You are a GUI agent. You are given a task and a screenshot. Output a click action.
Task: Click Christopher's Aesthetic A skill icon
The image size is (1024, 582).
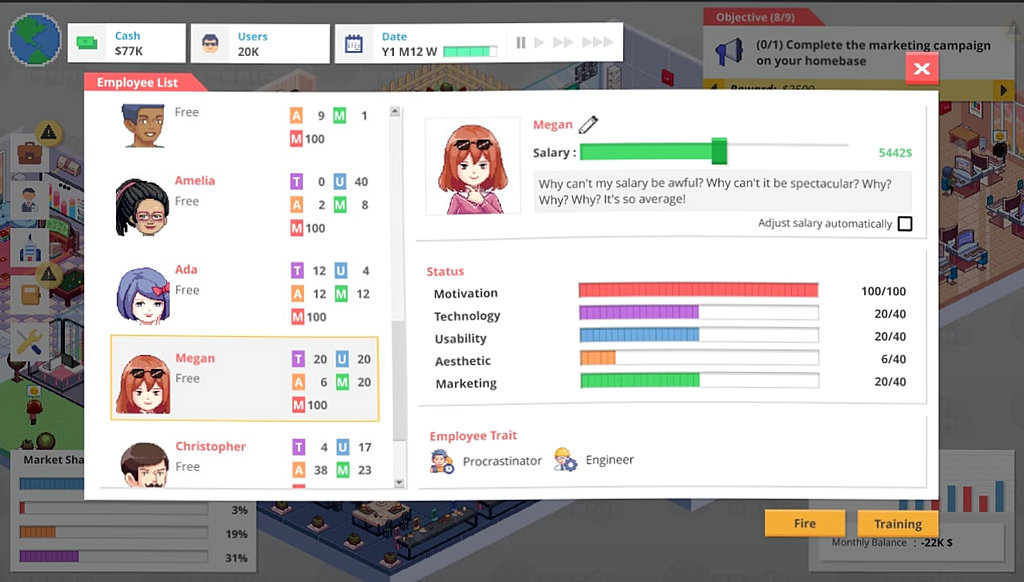298,470
